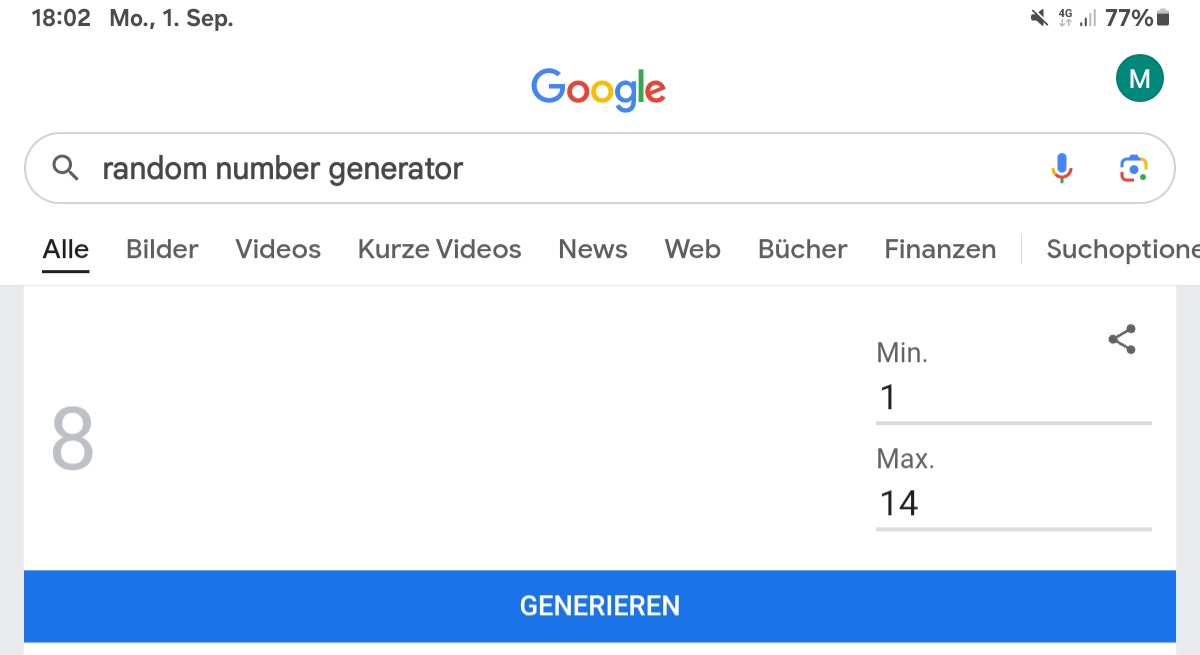Start voice search with microphone icon
Image resolution: width=1200 pixels, height=655 pixels.
tap(1062, 168)
